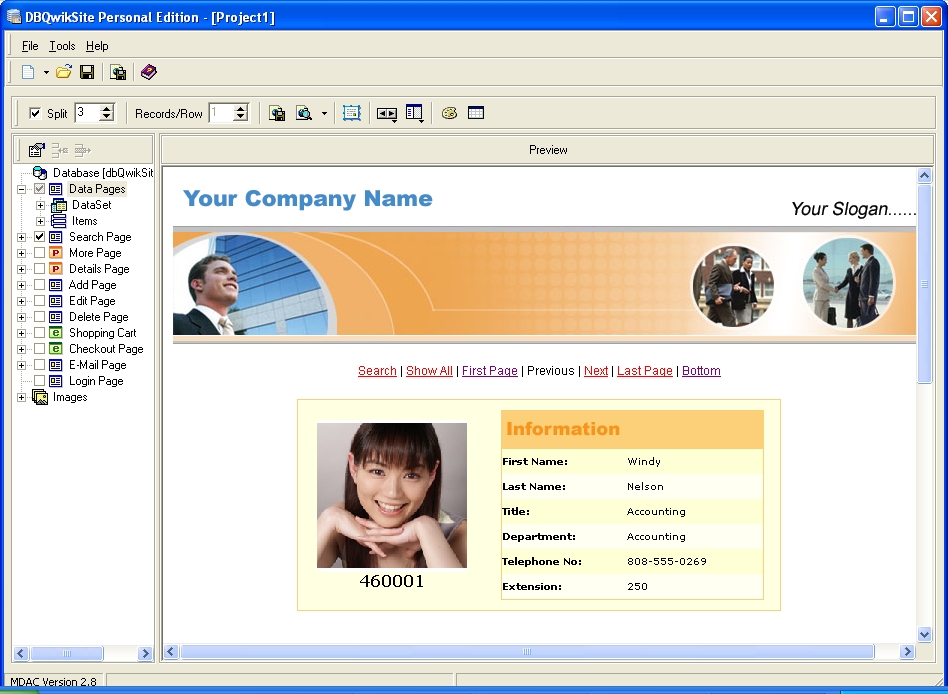This screenshot has height=694, width=948.
Task: Enable the Shopping Cart checkbox
Action: (x=40, y=333)
